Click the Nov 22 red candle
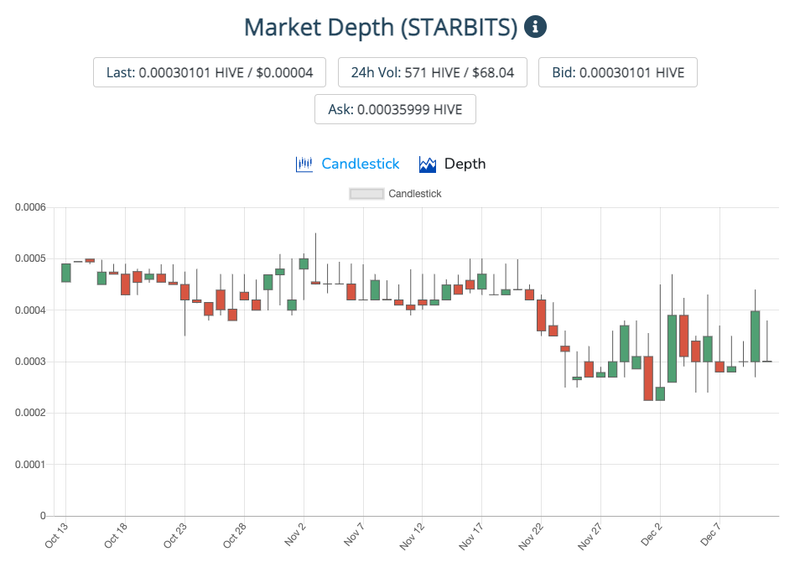800x568 pixels. click(x=541, y=315)
